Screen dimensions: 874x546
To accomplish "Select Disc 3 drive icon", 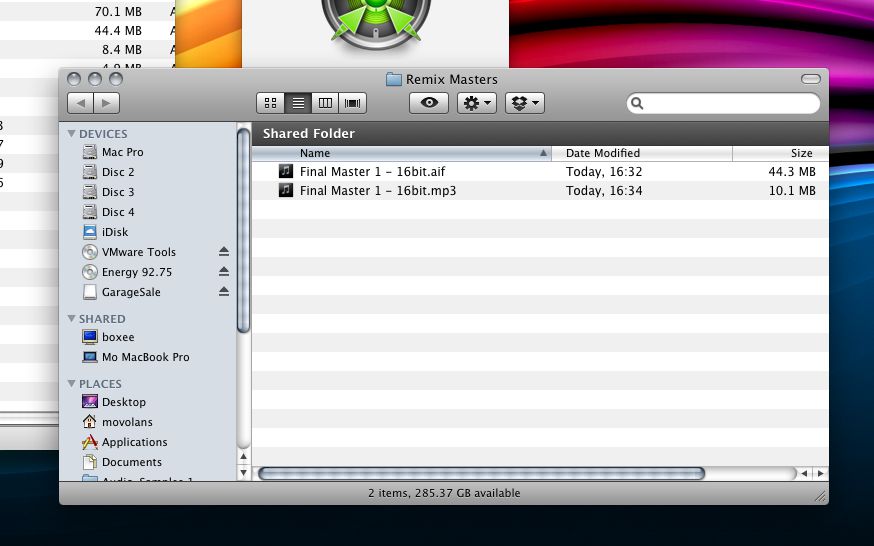I will coord(90,192).
